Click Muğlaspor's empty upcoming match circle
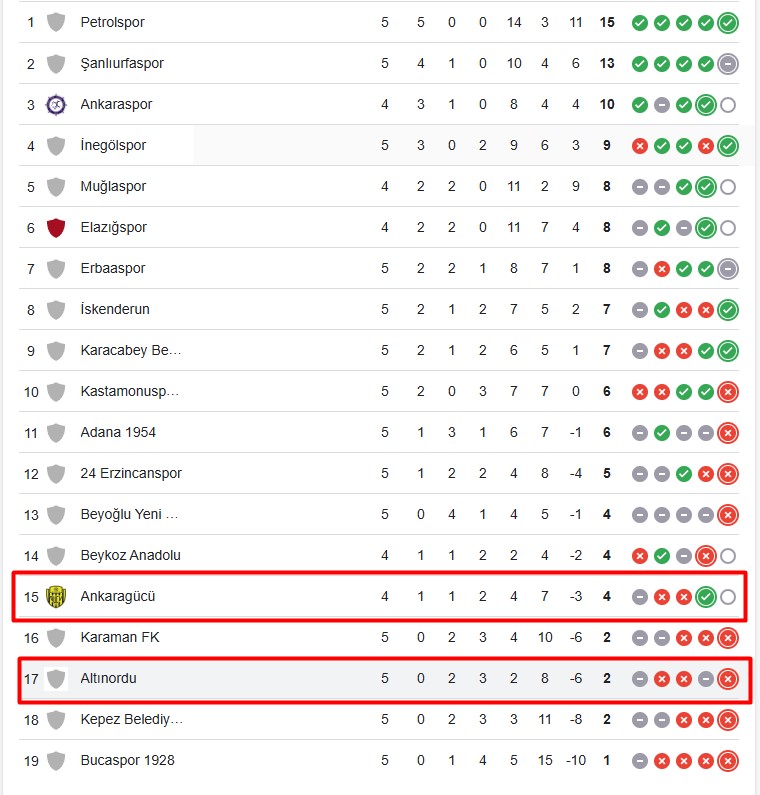The image size is (760, 795). tap(728, 187)
